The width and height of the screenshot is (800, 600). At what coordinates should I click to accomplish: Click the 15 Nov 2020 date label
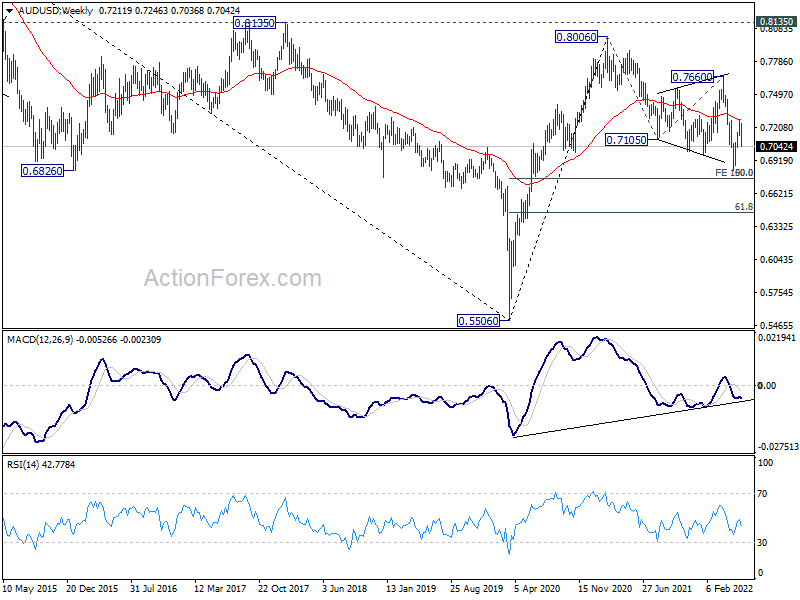pyautogui.click(x=604, y=589)
